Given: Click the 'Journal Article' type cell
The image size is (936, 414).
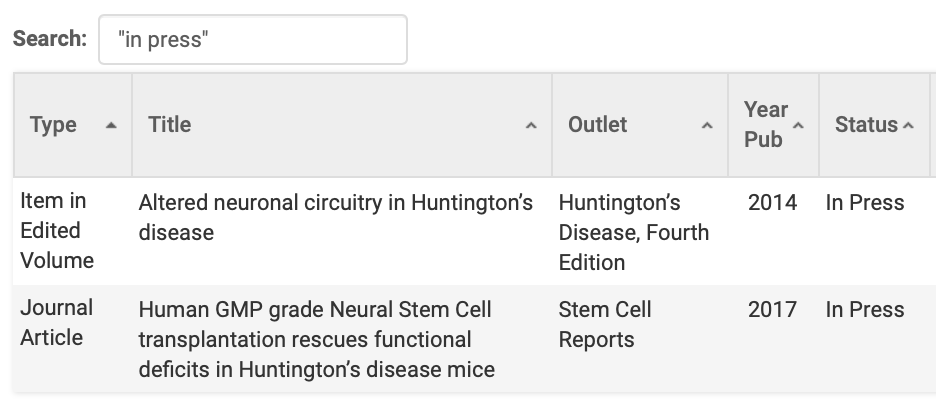Looking at the screenshot, I should click(x=56, y=323).
